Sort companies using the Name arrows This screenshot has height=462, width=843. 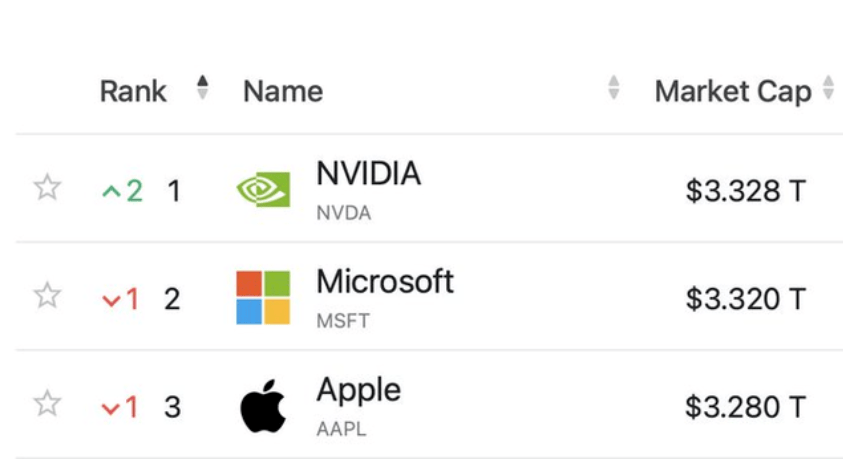pos(613,89)
